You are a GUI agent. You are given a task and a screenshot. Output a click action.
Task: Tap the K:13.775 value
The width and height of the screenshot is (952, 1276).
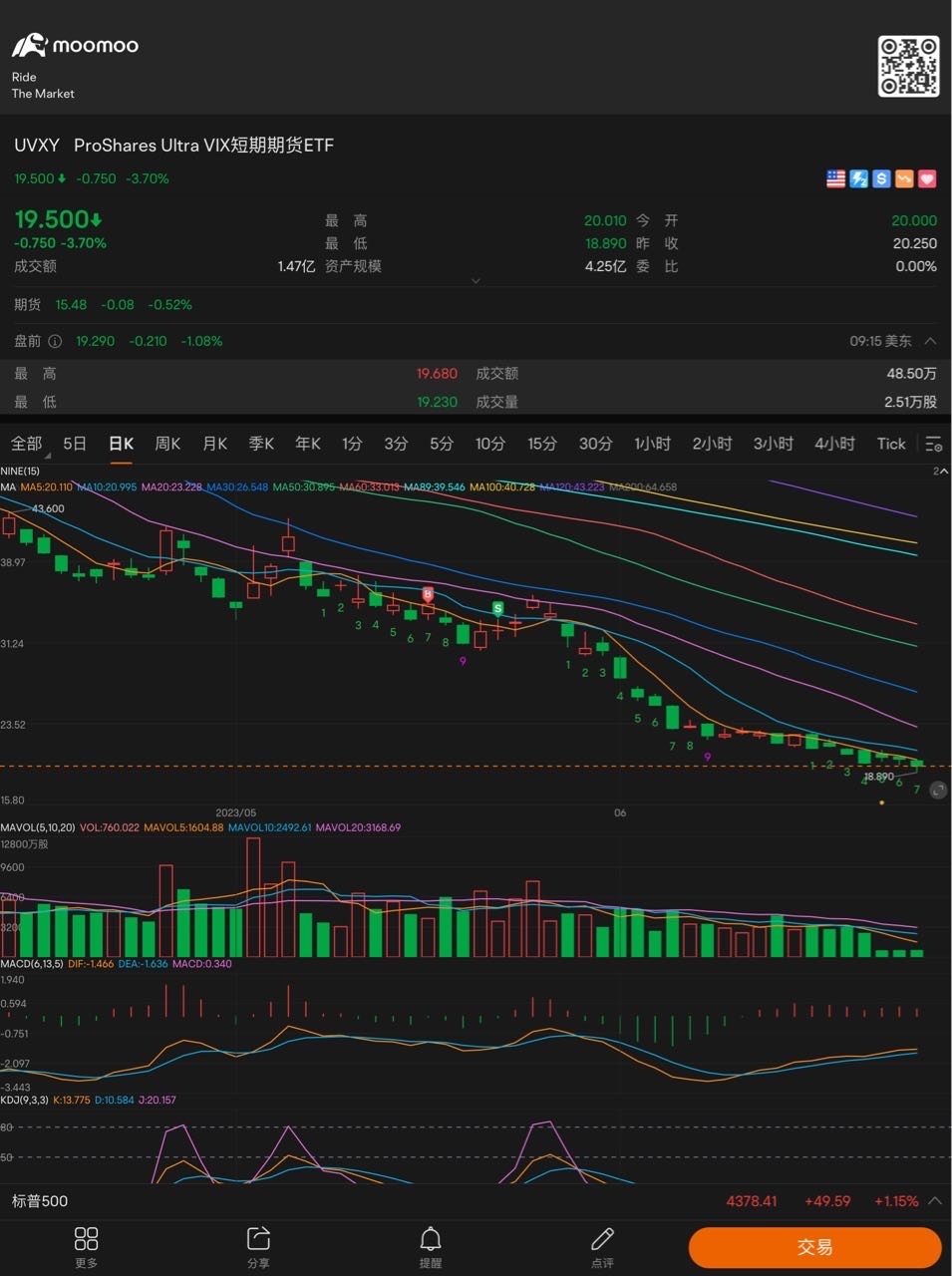[72, 1101]
